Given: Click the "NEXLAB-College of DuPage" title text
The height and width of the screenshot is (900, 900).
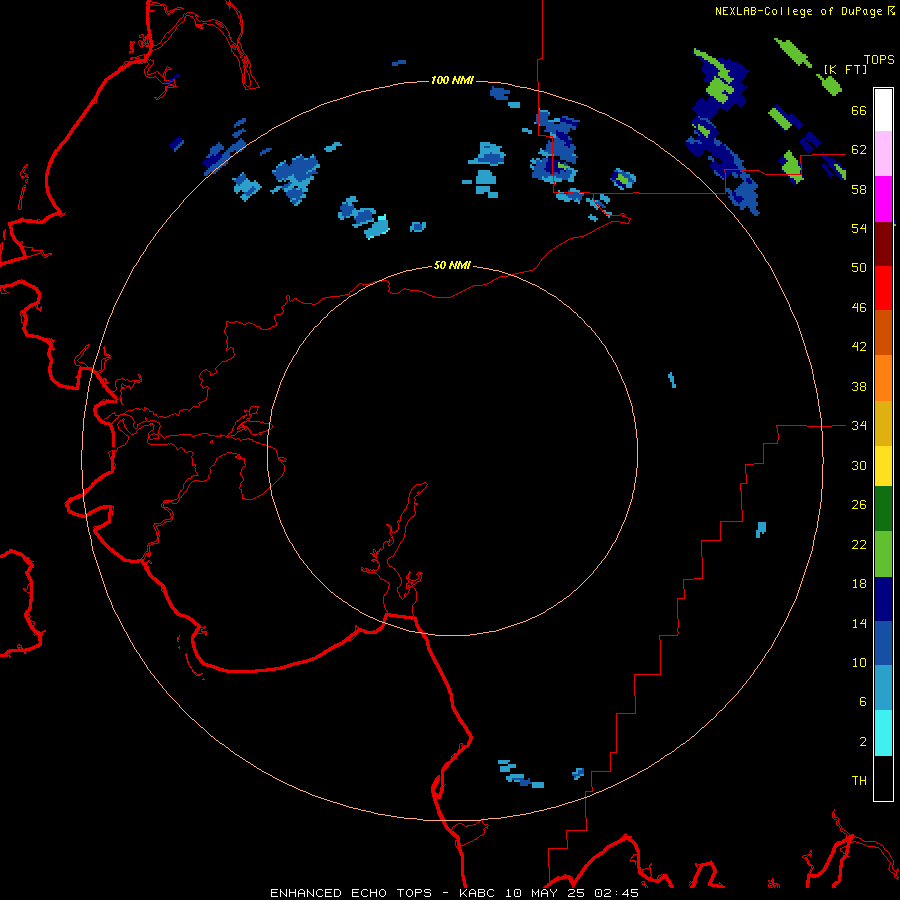Looking at the screenshot, I should 799,11.
